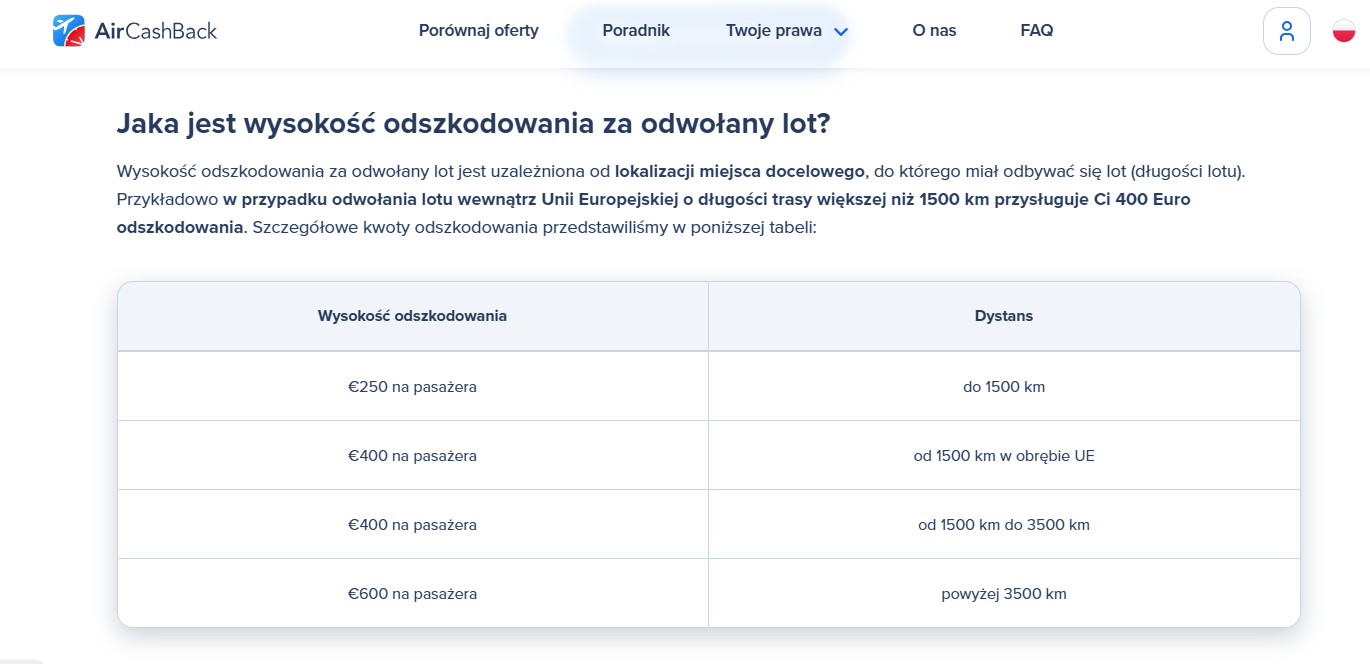The width and height of the screenshot is (1370, 664).
Task: Click the Polish flag language selector
Action: 1343,31
